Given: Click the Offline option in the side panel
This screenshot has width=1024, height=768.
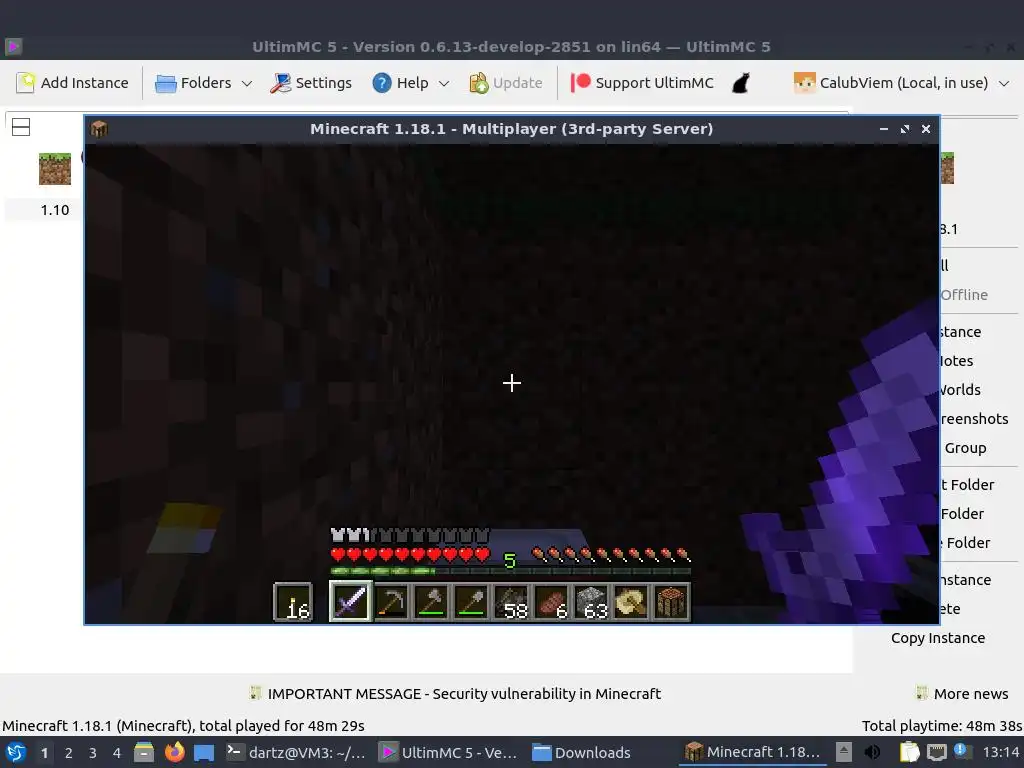Looking at the screenshot, I should tap(964, 295).
